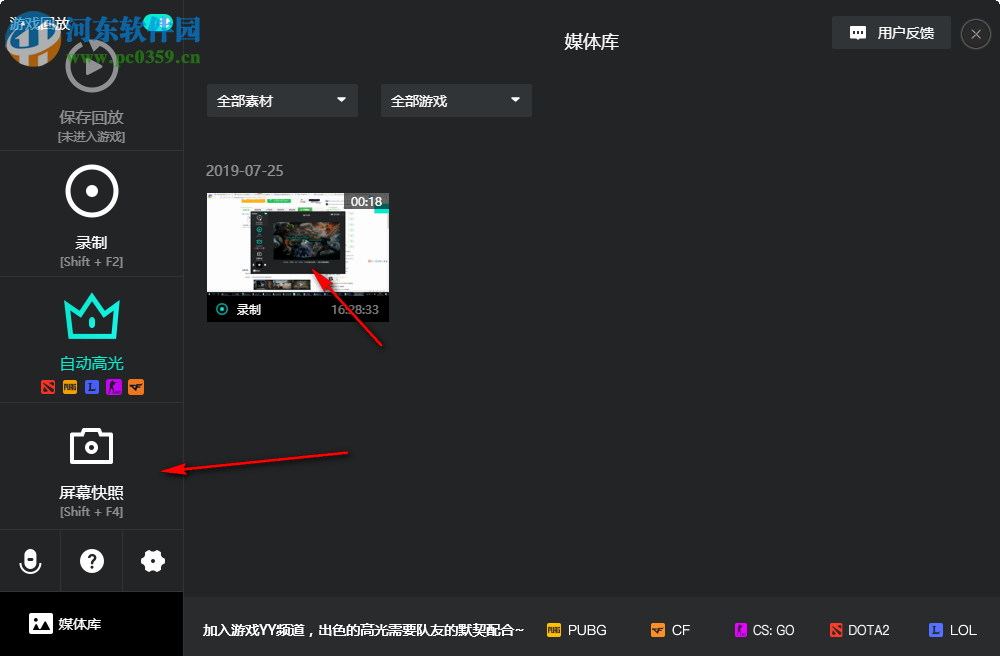
Task: Select the CS:GO icon under 自动高光
Action: click(114, 387)
